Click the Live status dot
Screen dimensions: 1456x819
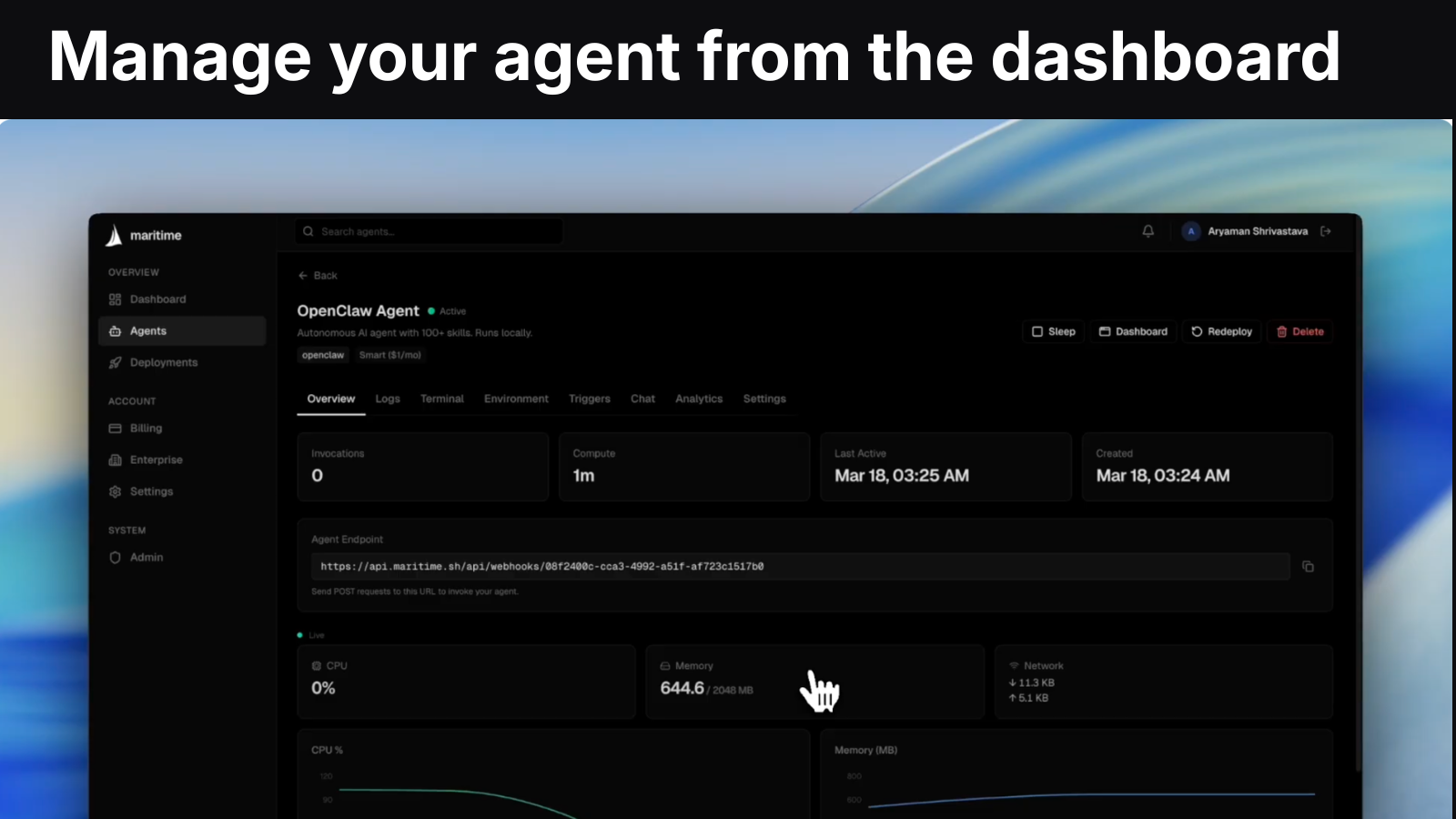pyautogui.click(x=300, y=634)
